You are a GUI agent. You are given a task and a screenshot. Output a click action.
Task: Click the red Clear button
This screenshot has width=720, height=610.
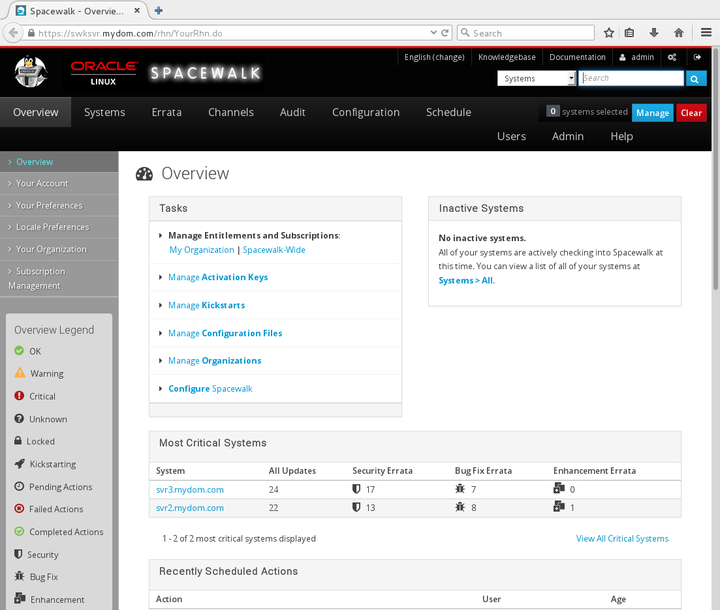click(691, 113)
